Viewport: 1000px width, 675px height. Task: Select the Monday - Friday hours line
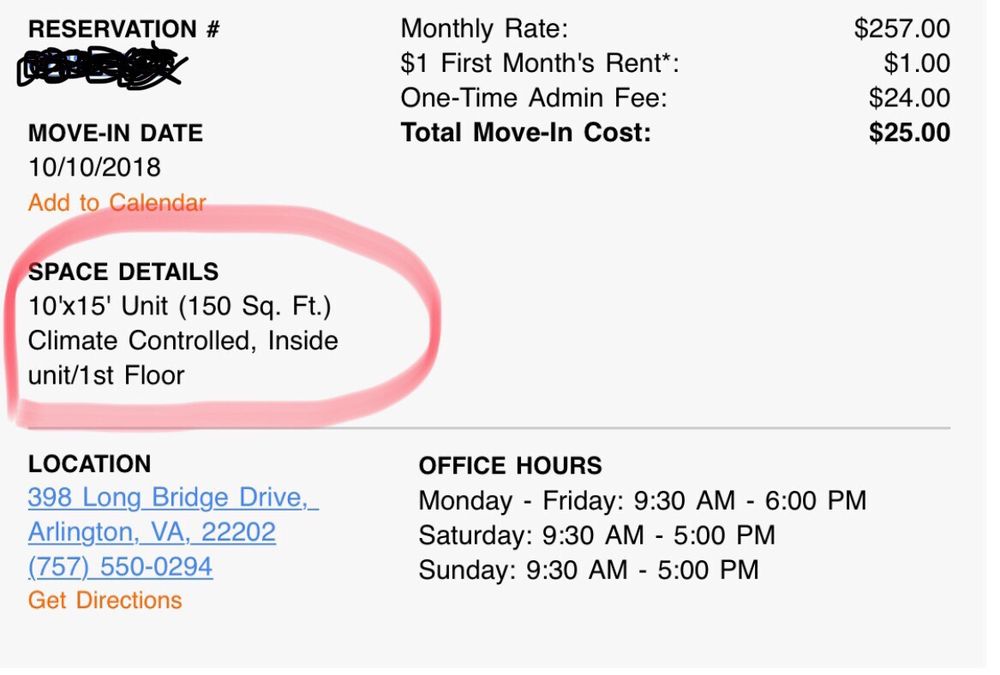coord(642,500)
